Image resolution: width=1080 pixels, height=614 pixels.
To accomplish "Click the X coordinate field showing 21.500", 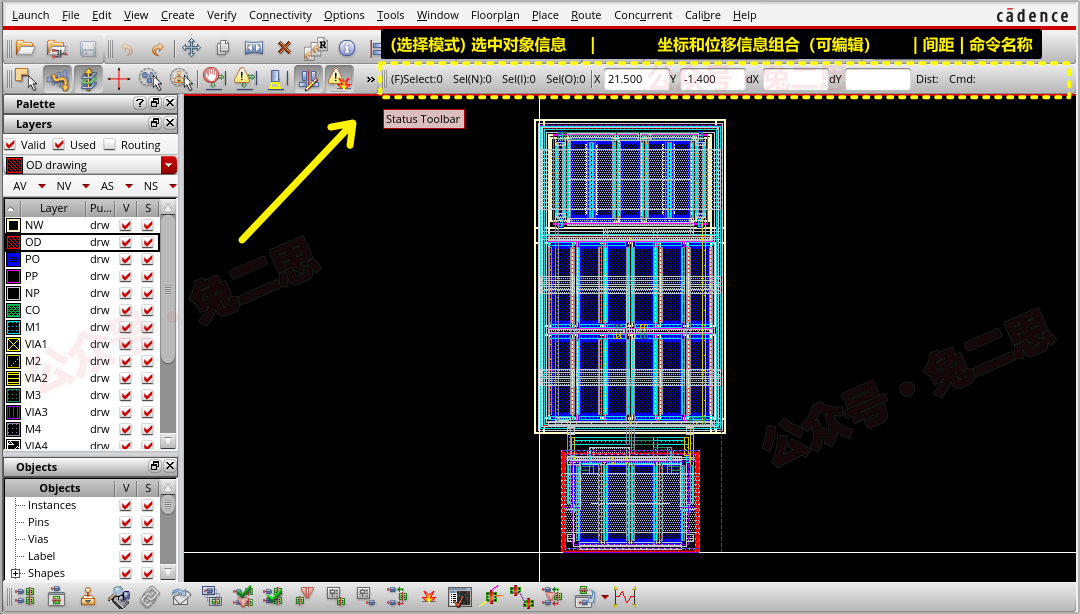I will tap(636, 79).
